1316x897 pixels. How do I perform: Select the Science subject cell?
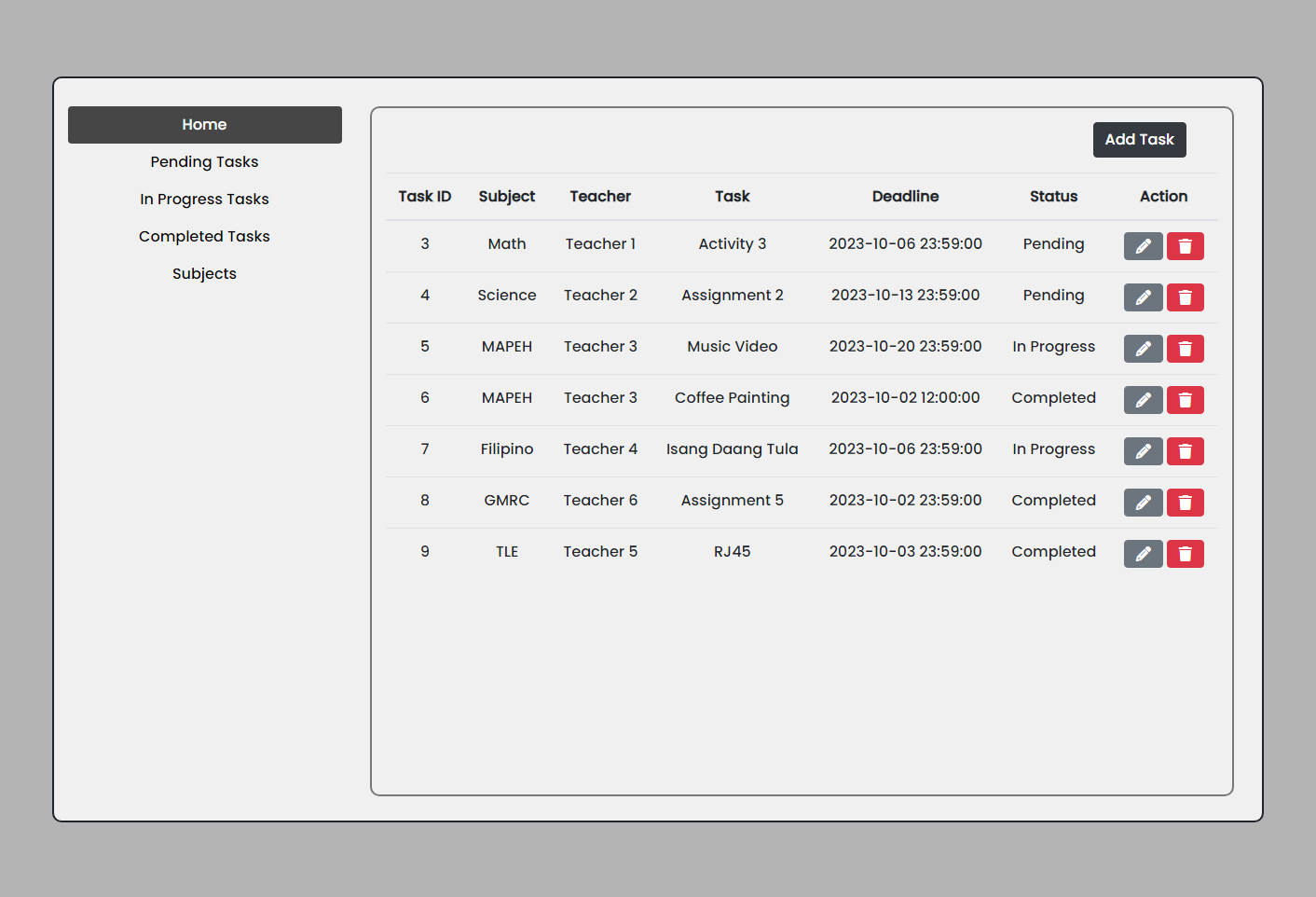(507, 296)
